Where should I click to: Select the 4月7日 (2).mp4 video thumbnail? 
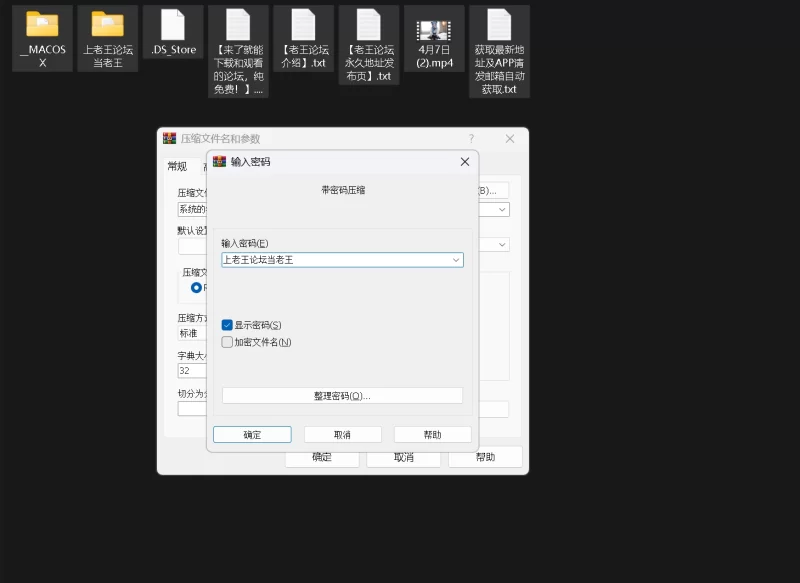point(434,30)
